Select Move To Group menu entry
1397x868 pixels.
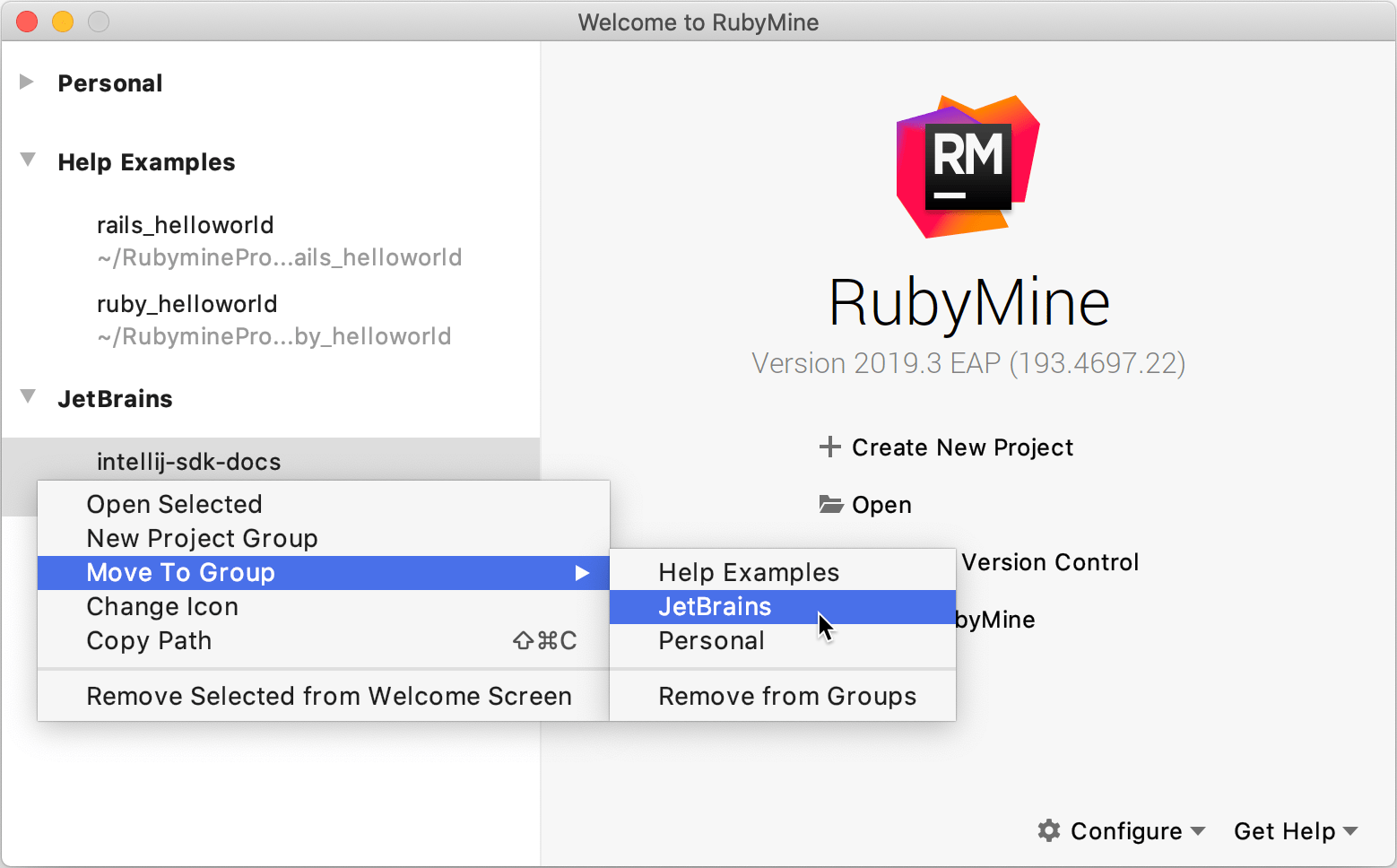pyautogui.click(x=323, y=572)
